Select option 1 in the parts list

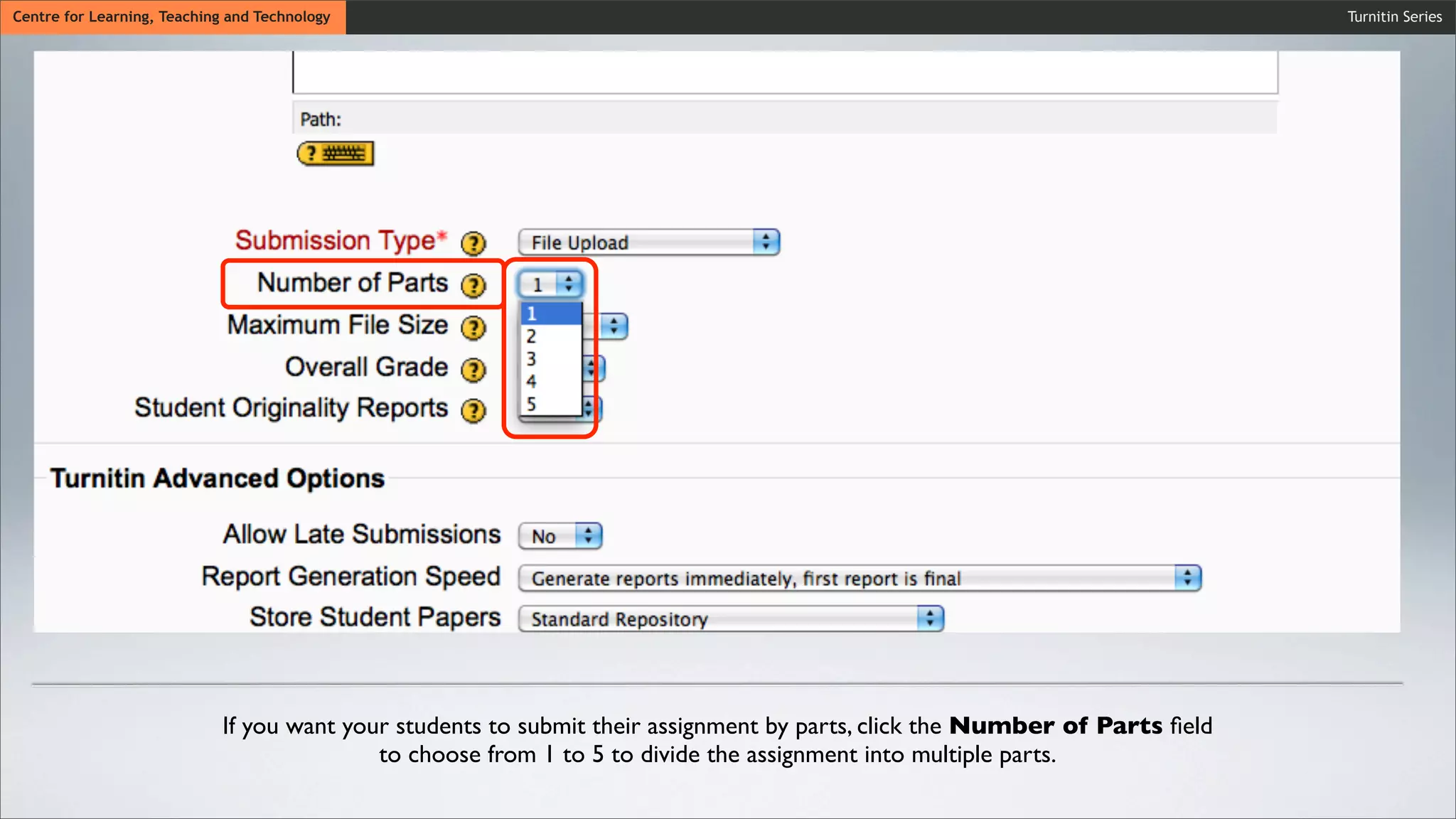pyautogui.click(x=550, y=314)
